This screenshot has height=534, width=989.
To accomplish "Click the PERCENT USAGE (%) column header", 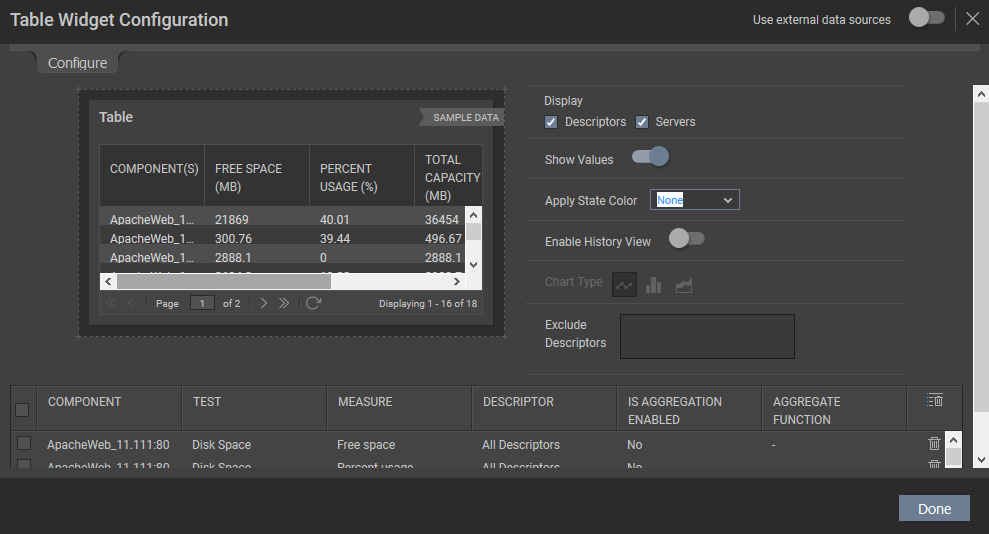I will point(361,175).
